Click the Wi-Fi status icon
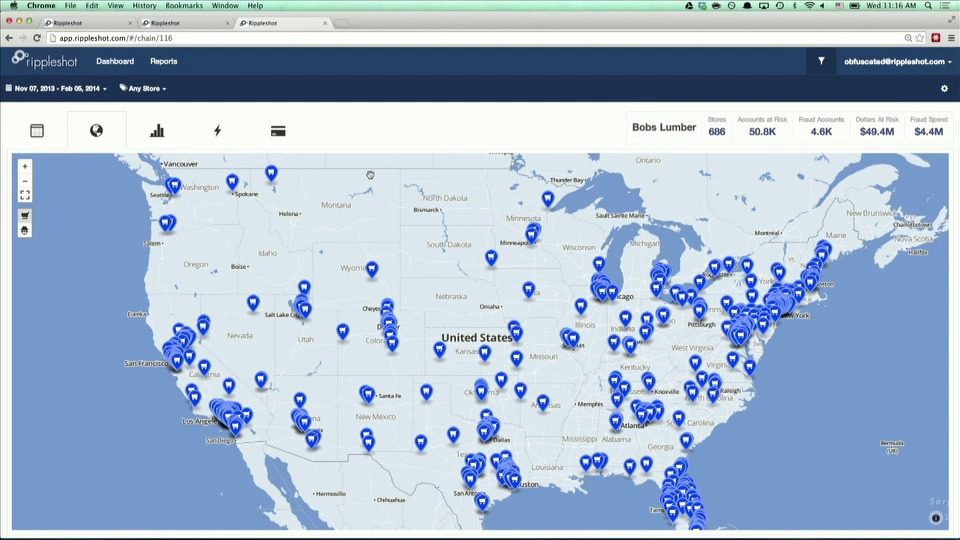Viewport: 960px width, 540px height. 809,6
